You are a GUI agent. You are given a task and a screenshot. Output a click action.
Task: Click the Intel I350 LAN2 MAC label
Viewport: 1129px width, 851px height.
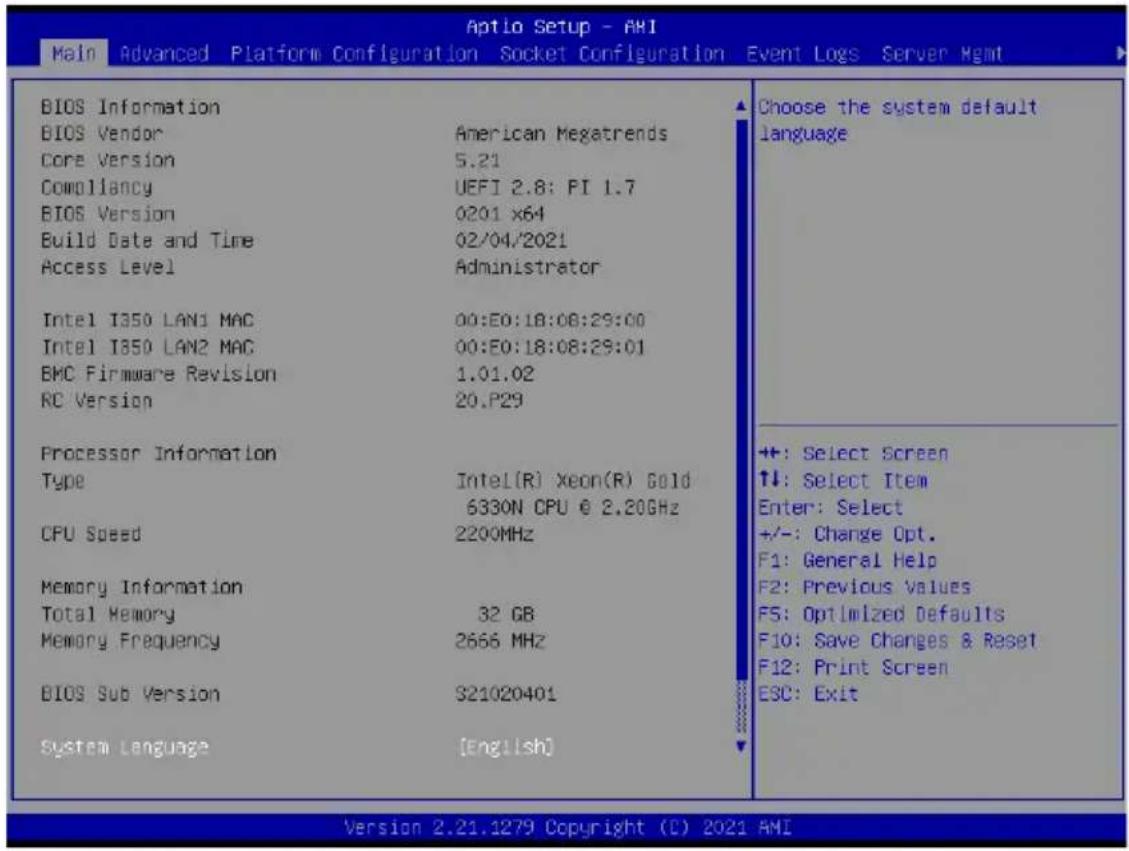(x=147, y=347)
